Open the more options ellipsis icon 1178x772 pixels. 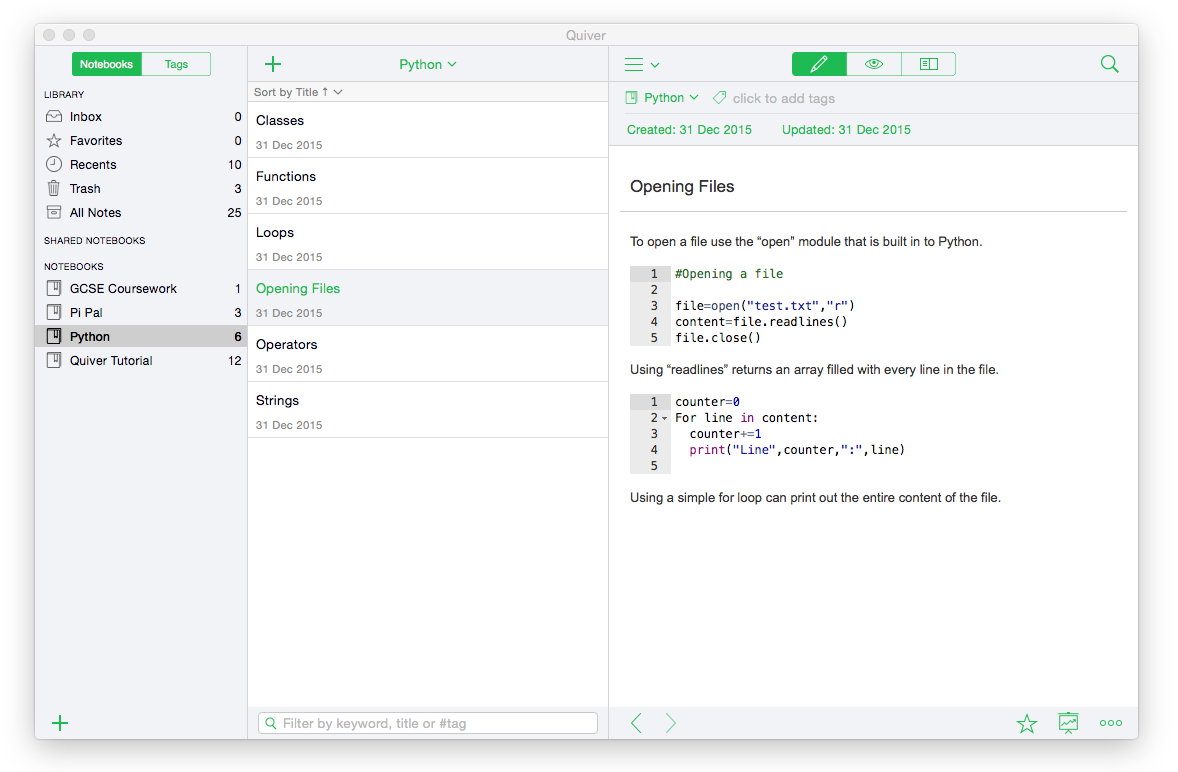[x=1110, y=723]
